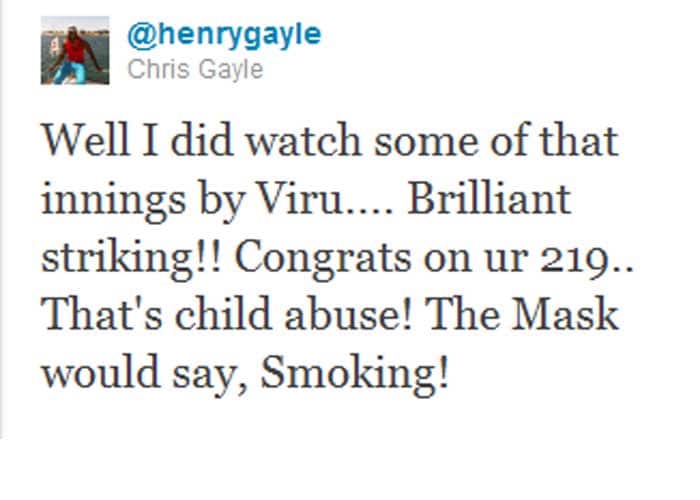Image resolution: width=700 pixels, height=500 pixels.
Task: Click the word "child" in tweet
Action: click(223, 314)
